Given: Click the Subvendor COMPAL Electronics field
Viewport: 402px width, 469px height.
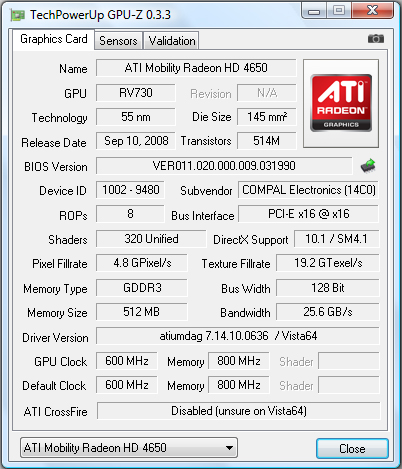Looking at the screenshot, I should (x=308, y=190).
